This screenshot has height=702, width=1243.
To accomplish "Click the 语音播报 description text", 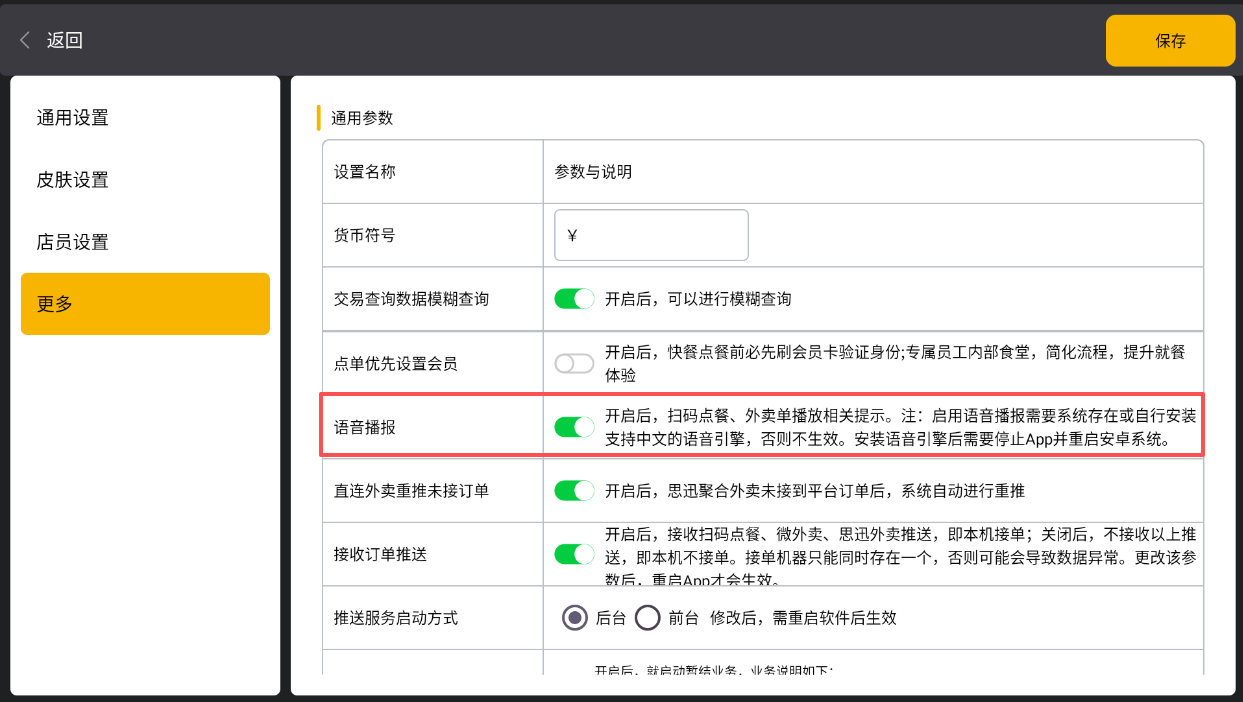I will pyautogui.click(x=900, y=427).
